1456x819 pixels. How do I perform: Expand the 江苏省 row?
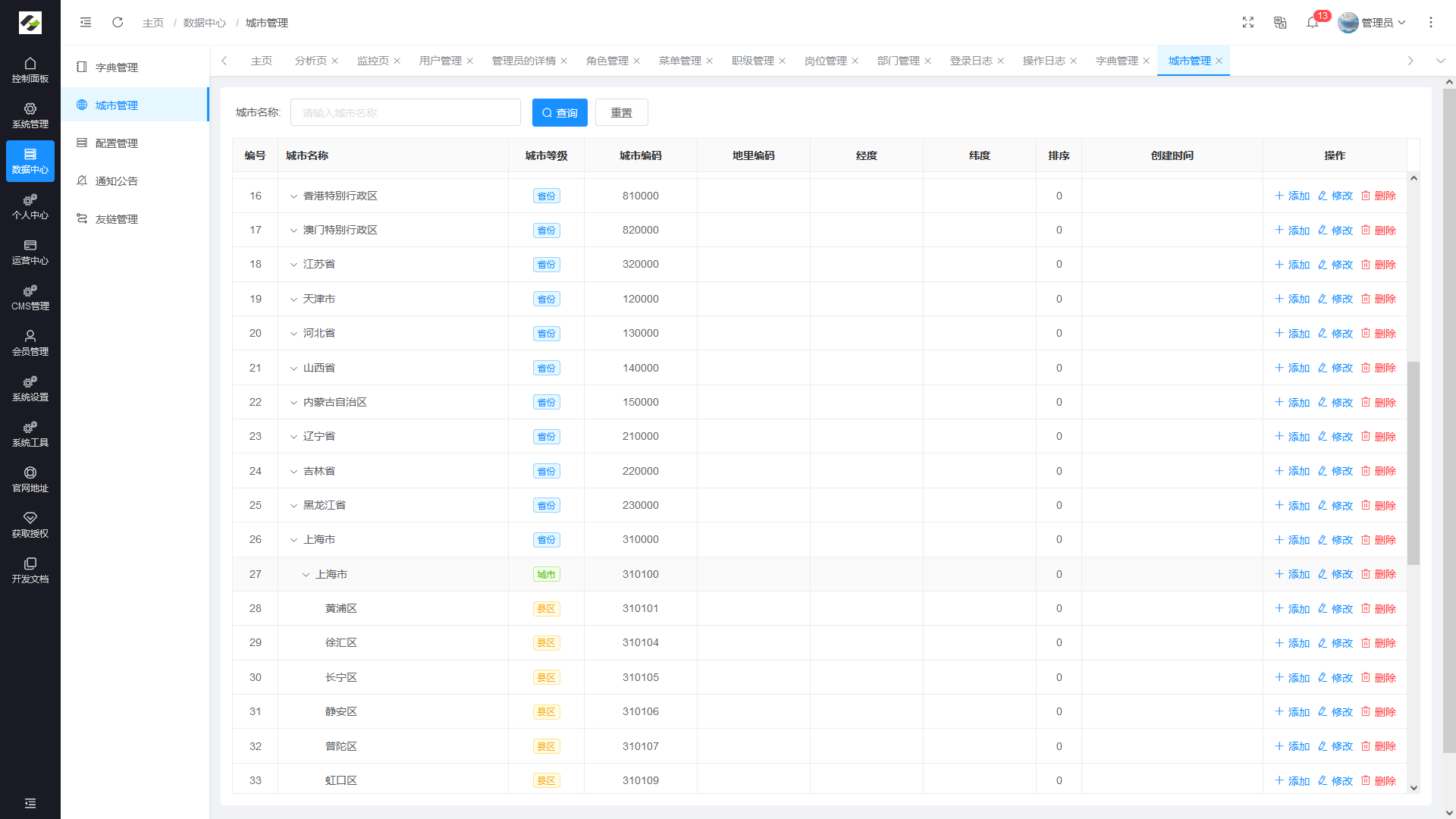pyautogui.click(x=293, y=265)
